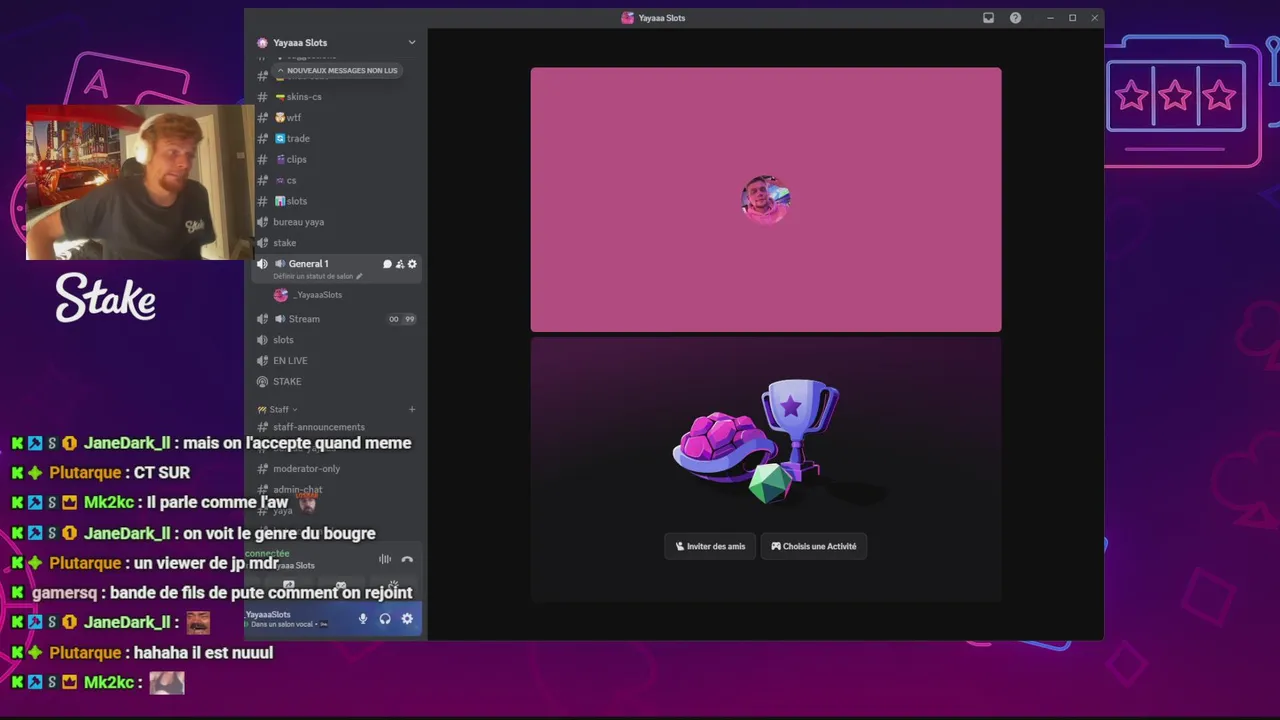This screenshot has width=1280, height=720.
Task: Minimize the Discord window
Action: pos(1050,18)
